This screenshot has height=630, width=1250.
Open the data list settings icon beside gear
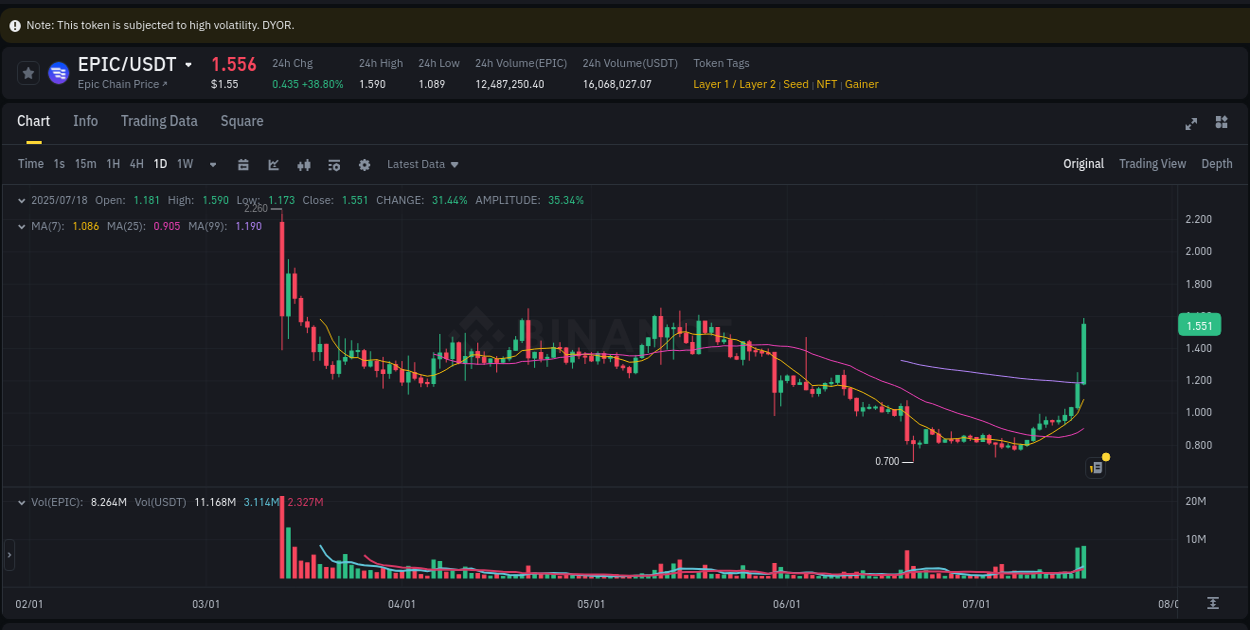coord(334,164)
